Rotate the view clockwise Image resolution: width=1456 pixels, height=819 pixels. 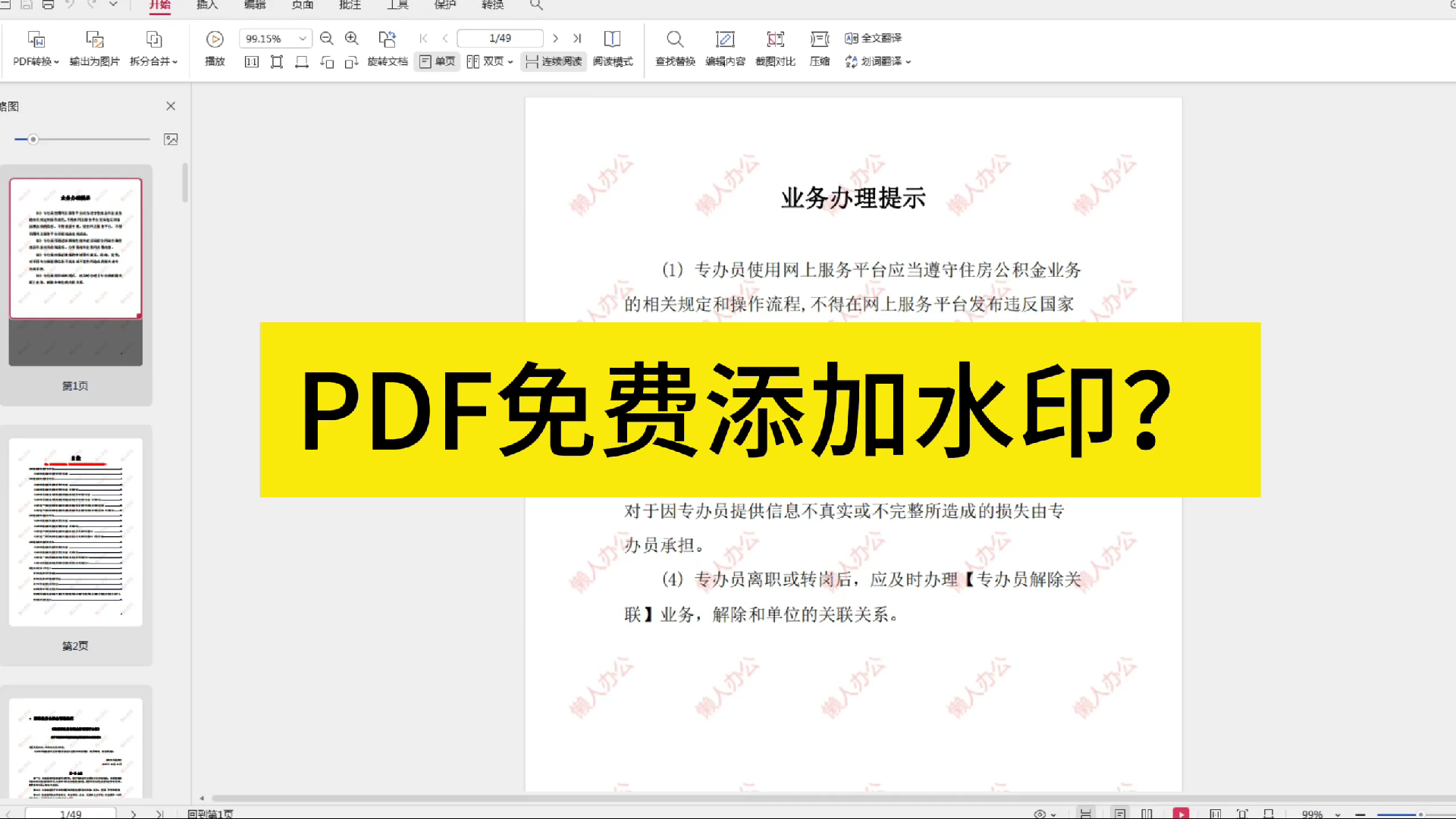351,62
